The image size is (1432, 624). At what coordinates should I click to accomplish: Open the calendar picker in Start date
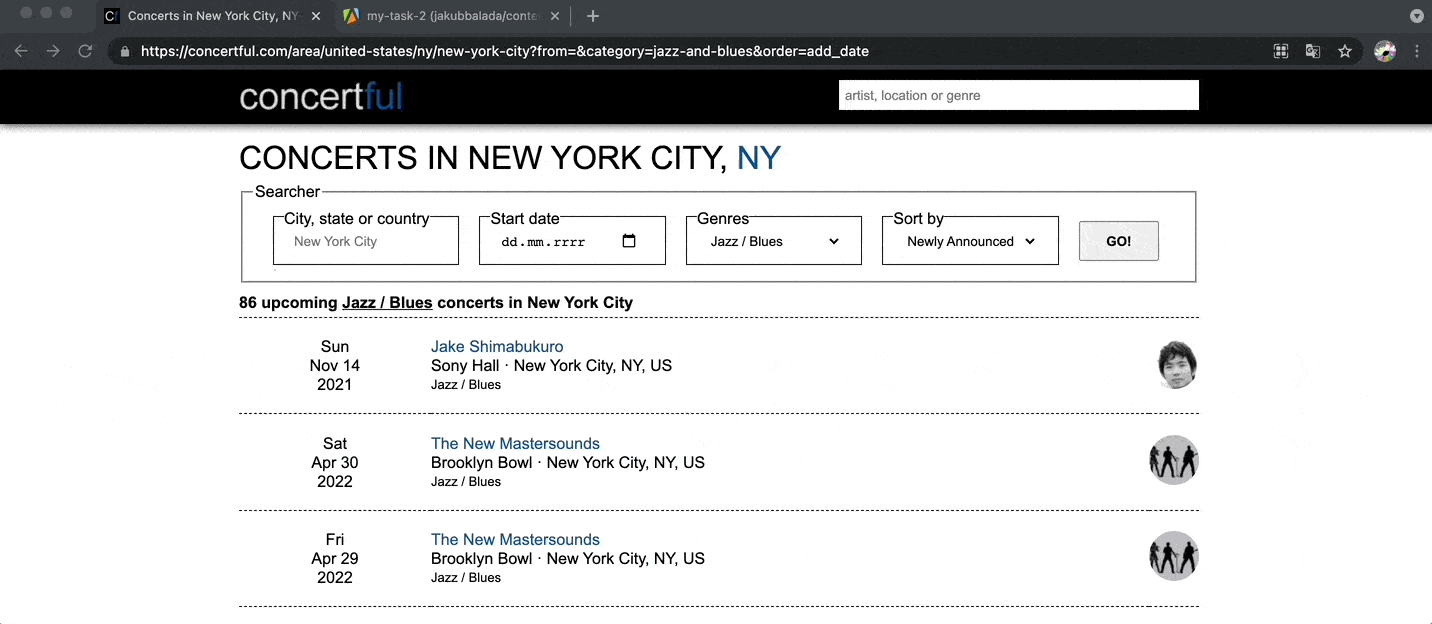tap(629, 241)
